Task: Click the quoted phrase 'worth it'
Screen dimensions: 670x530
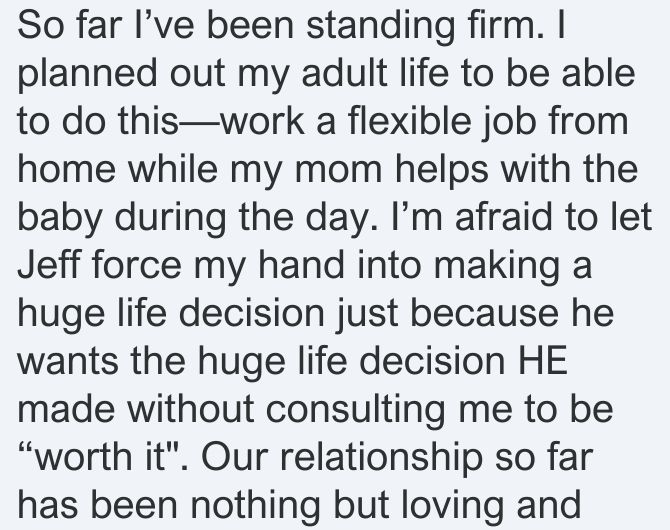Action: 100,456
